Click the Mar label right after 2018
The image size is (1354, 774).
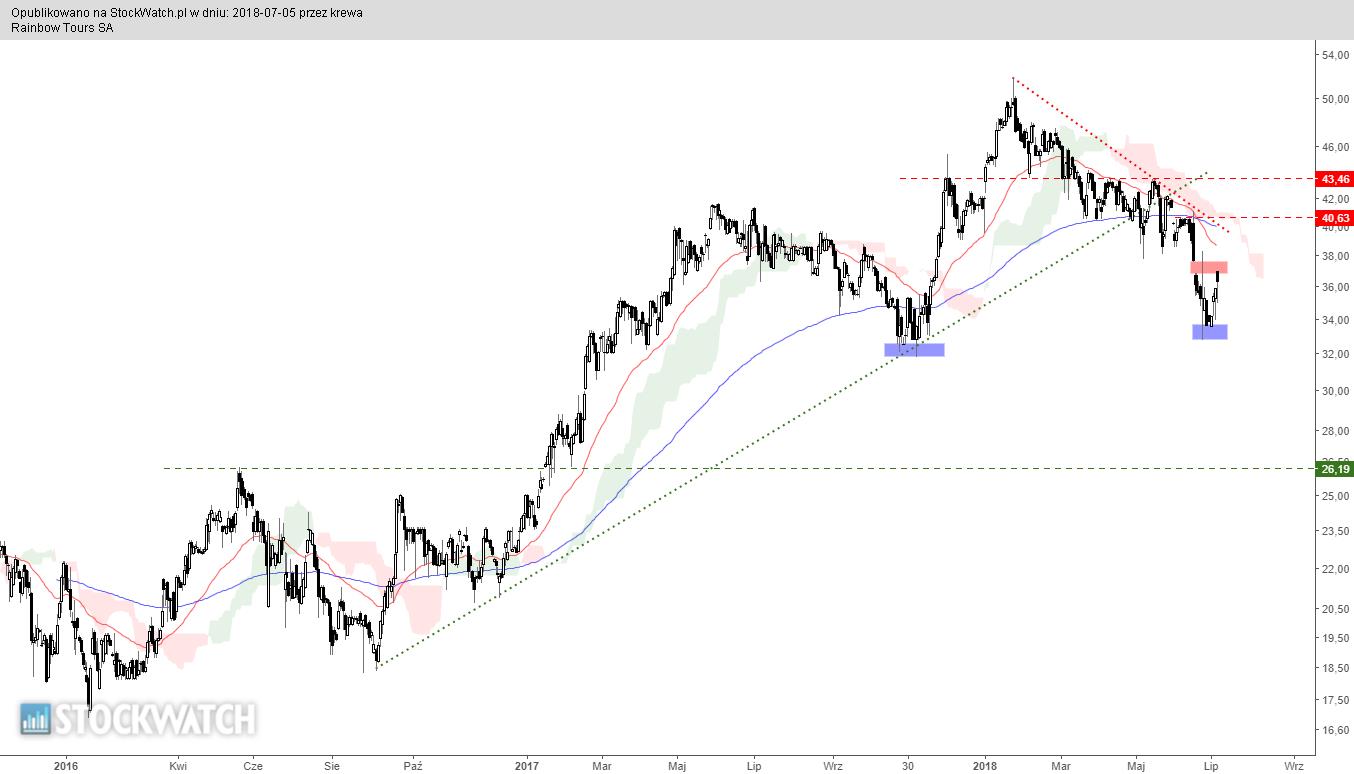pyautogui.click(x=1059, y=767)
